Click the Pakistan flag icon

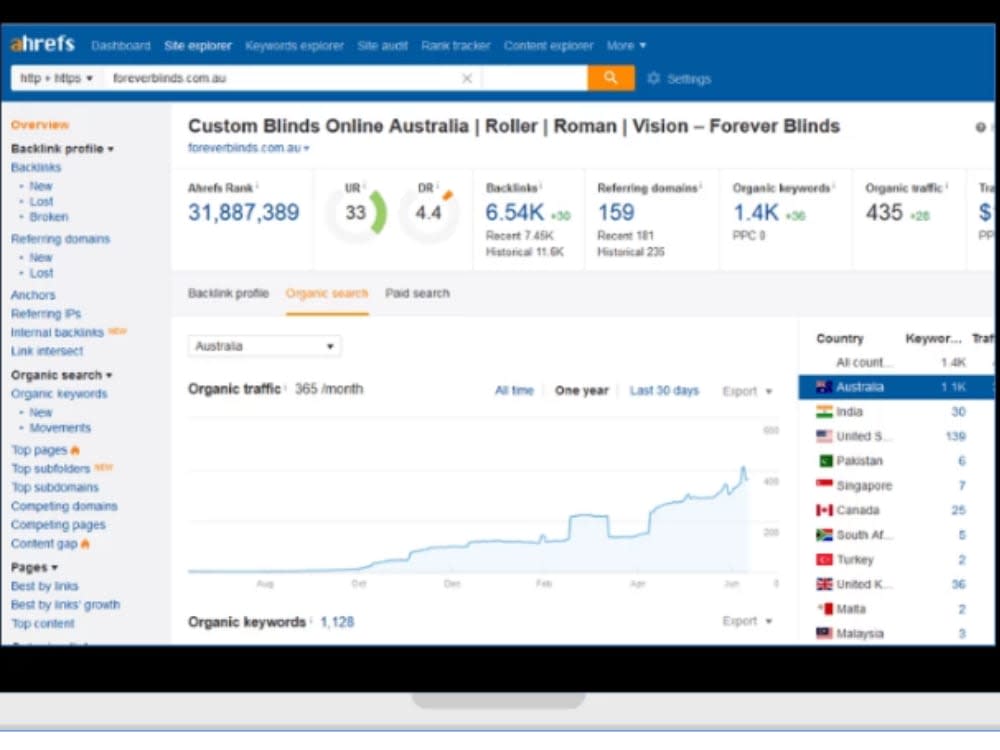coord(825,460)
